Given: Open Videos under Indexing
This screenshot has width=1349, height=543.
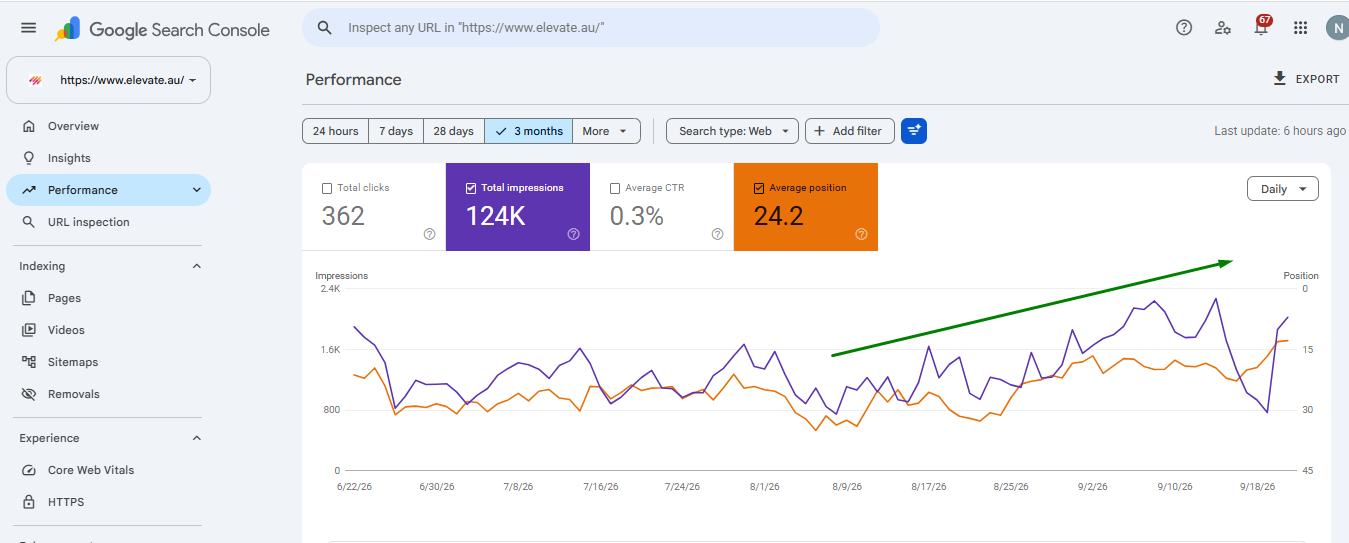Looking at the screenshot, I should click(108, 330).
